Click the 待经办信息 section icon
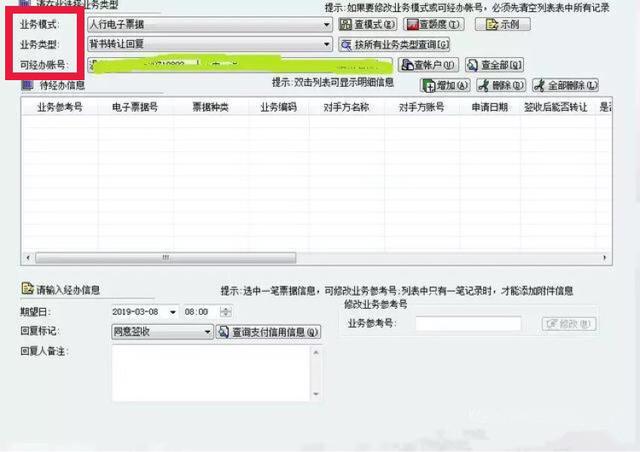Image resolution: width=640 pixels, height=452 pixels. point(27,85)
